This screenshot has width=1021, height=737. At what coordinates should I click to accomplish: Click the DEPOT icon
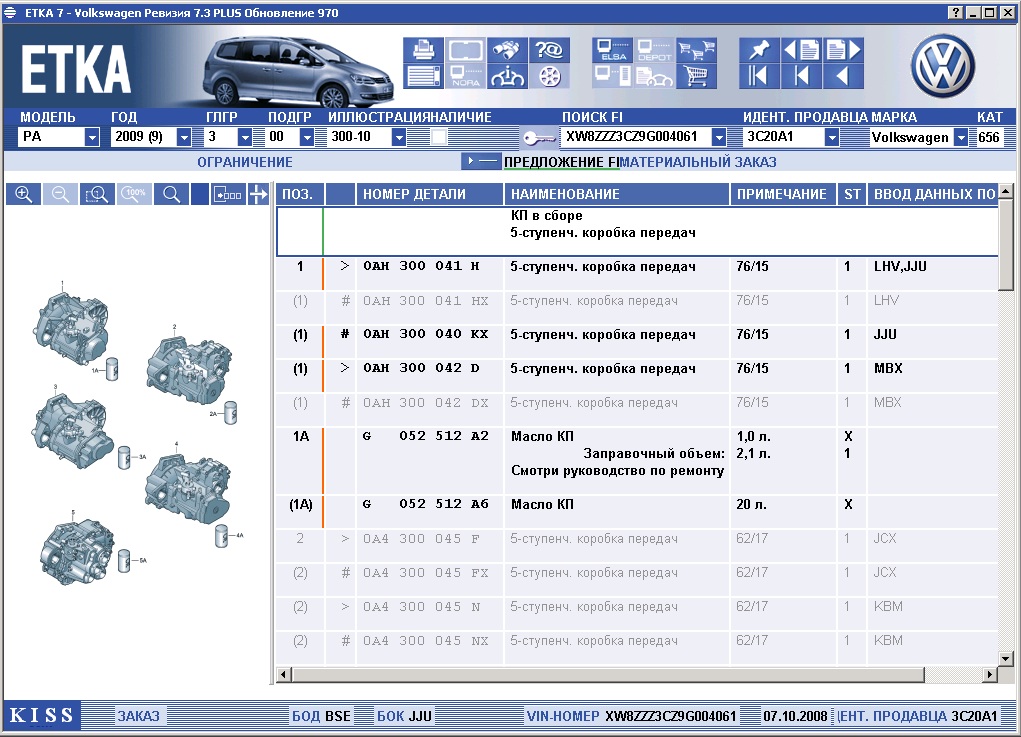tap(654, 50)
